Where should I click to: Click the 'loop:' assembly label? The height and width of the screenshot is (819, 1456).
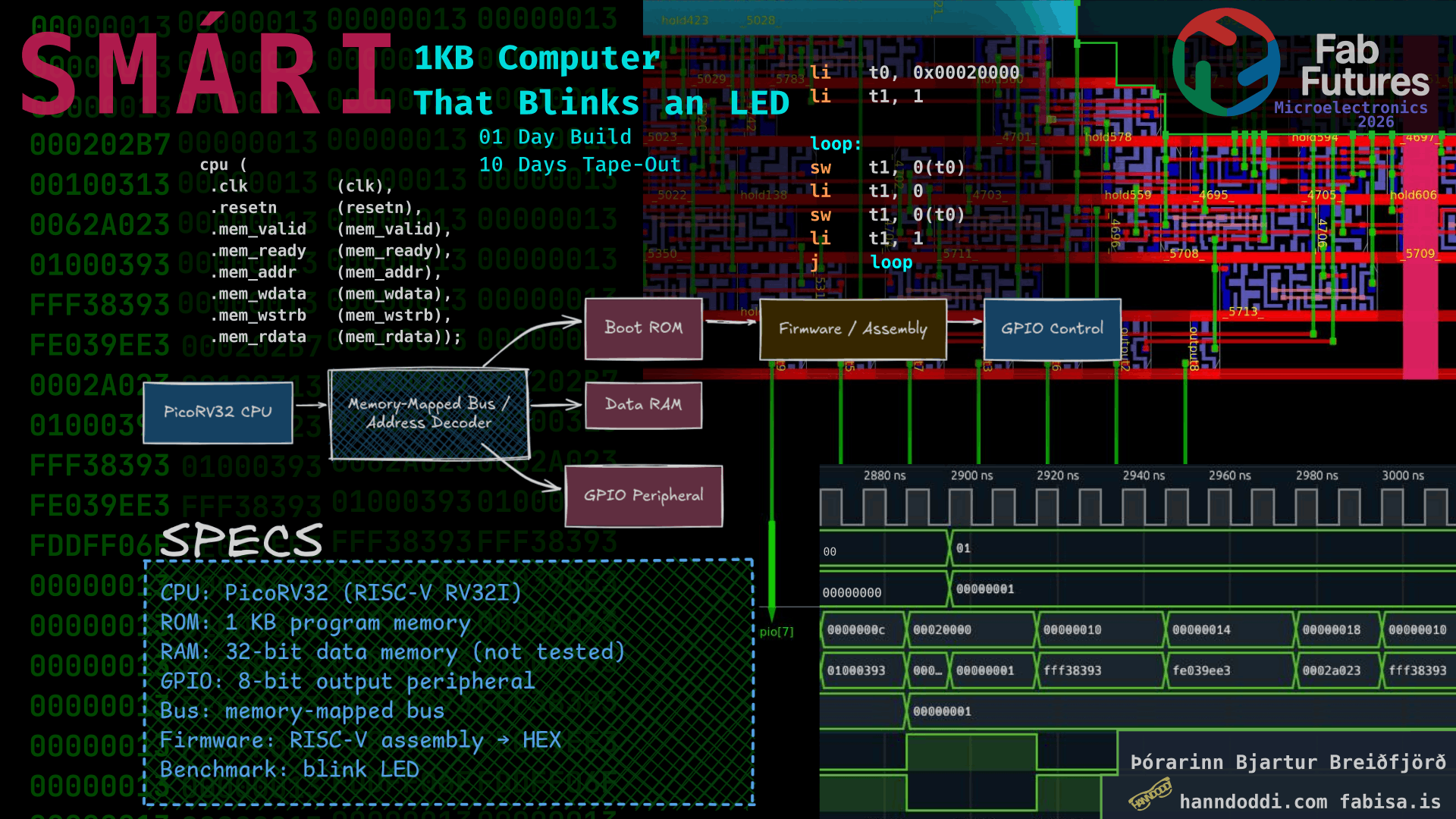835,144
